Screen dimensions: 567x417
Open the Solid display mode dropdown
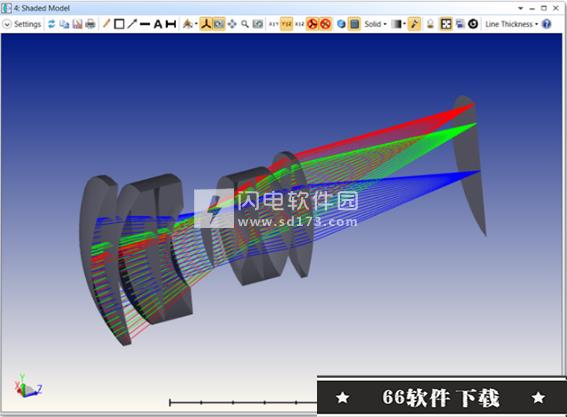(x=375, y=24)
